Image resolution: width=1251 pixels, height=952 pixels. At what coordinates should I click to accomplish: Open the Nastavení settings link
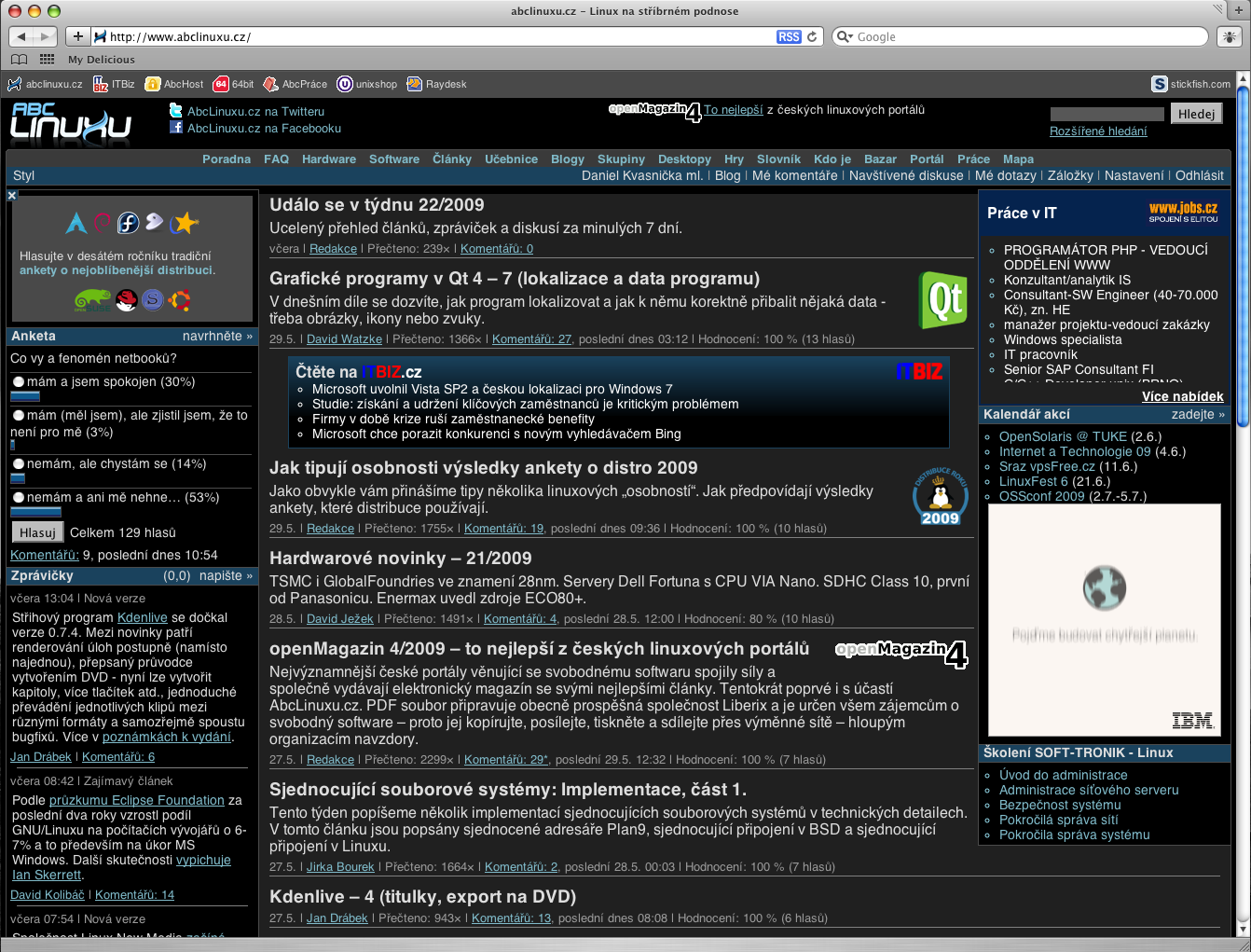click(x=1134, y=175)
